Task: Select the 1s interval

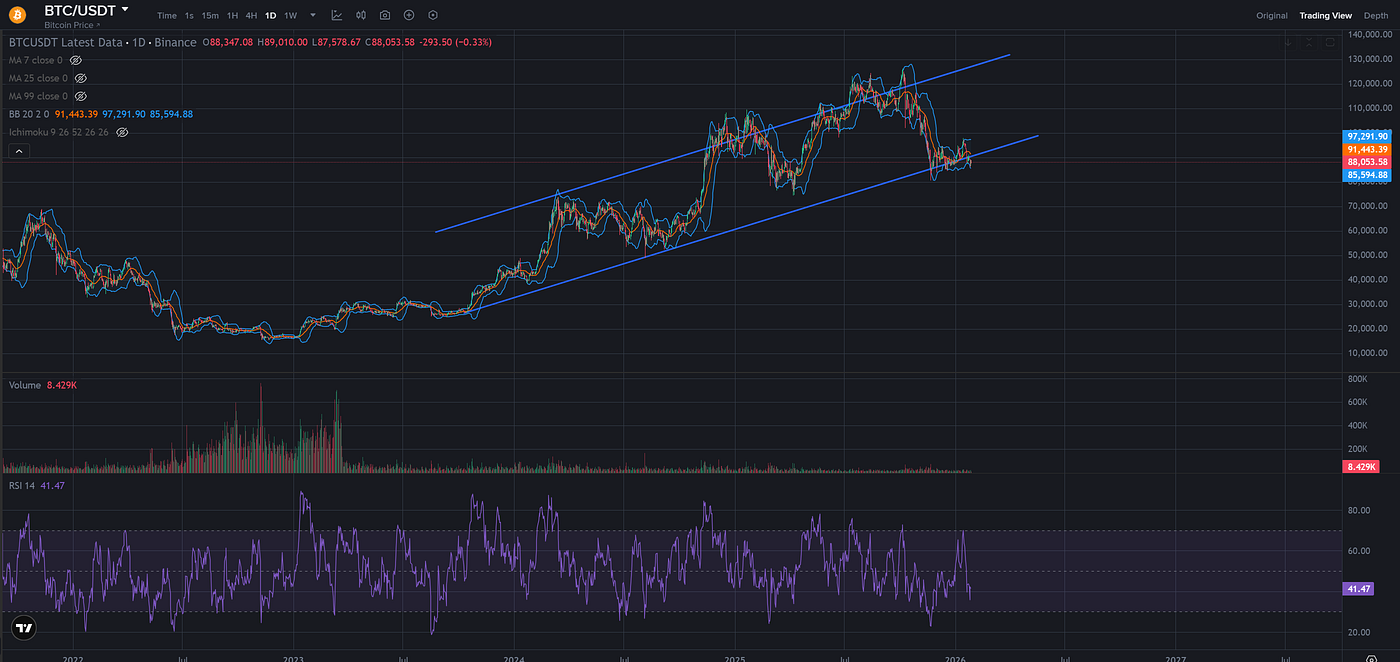Action: pyautogui.click(x=189, y=15)
